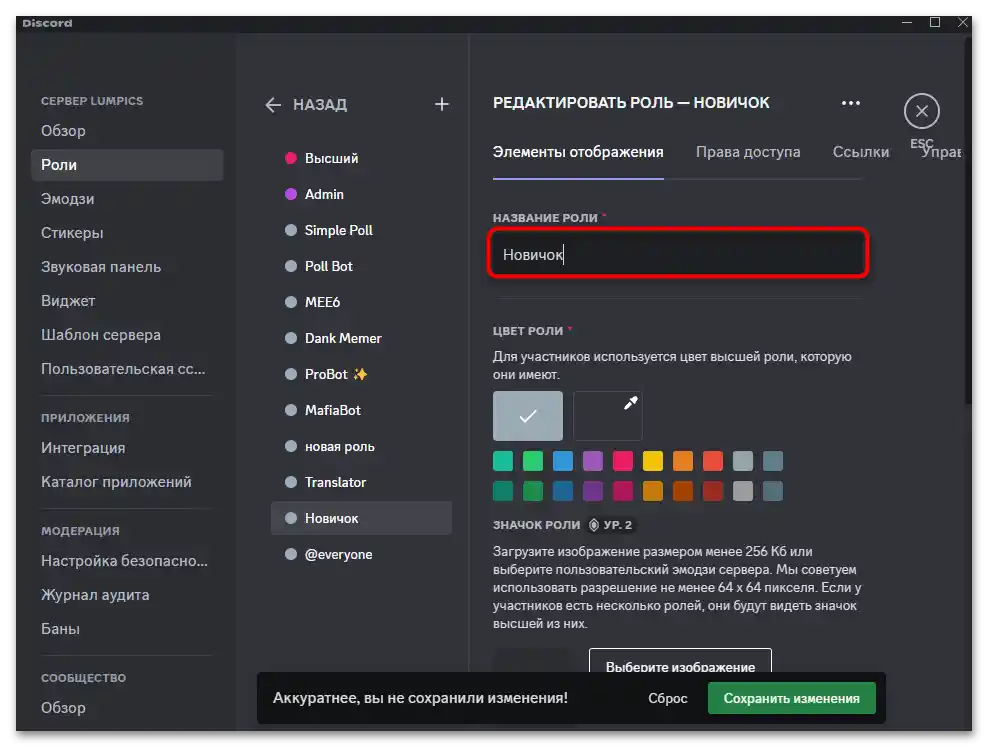Add a new role with plus icon
The image size is (988, 747).
tap(442, 104)
